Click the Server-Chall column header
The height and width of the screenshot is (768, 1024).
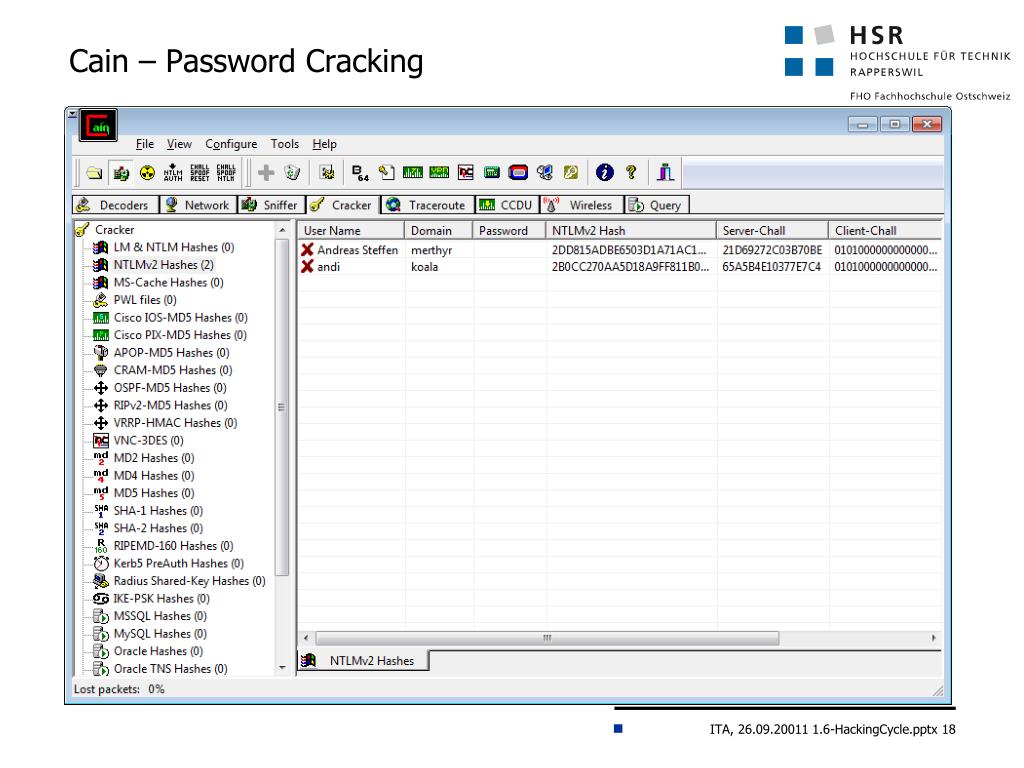[773, 231]
